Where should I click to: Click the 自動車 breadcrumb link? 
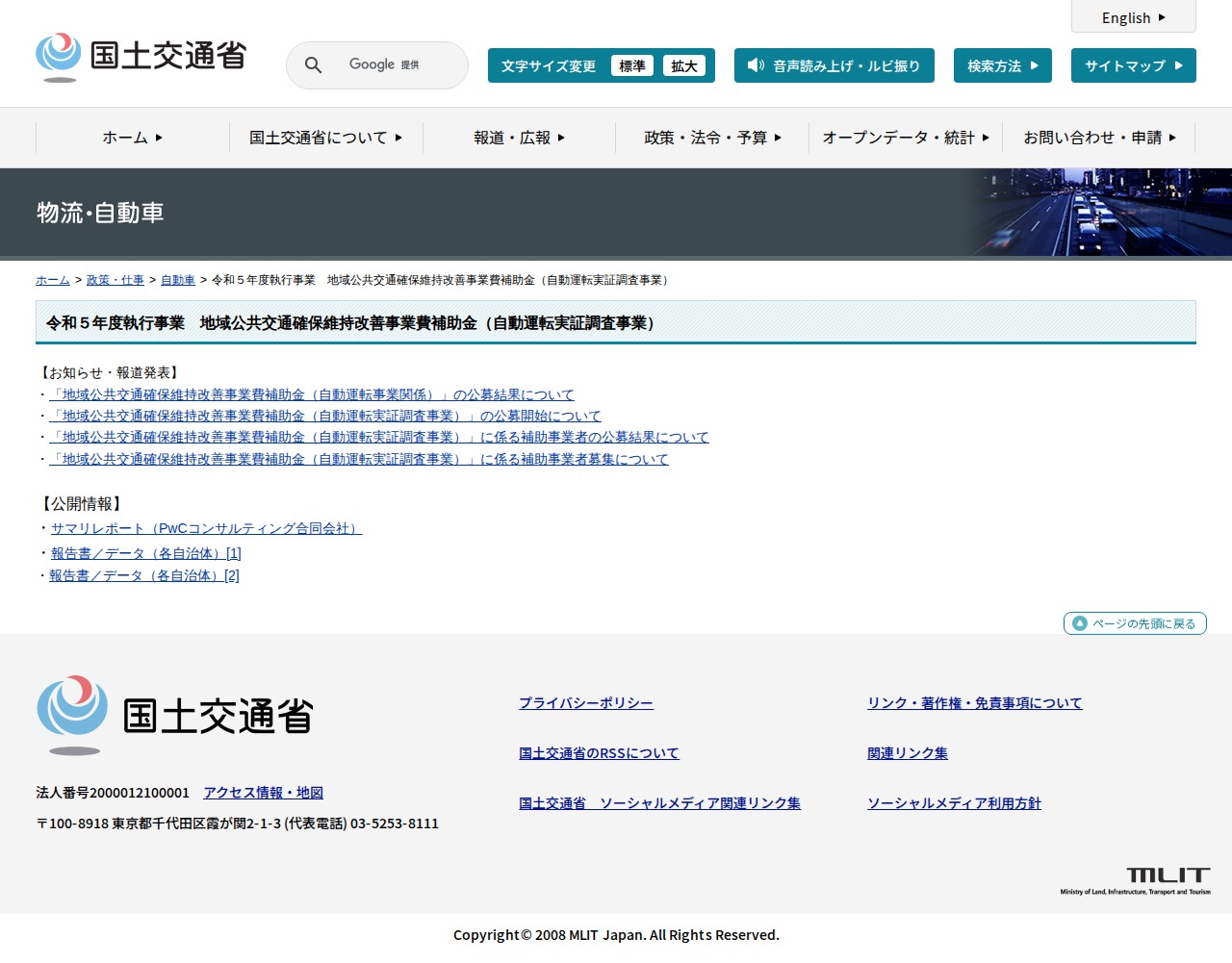click(x=177, y=280)
